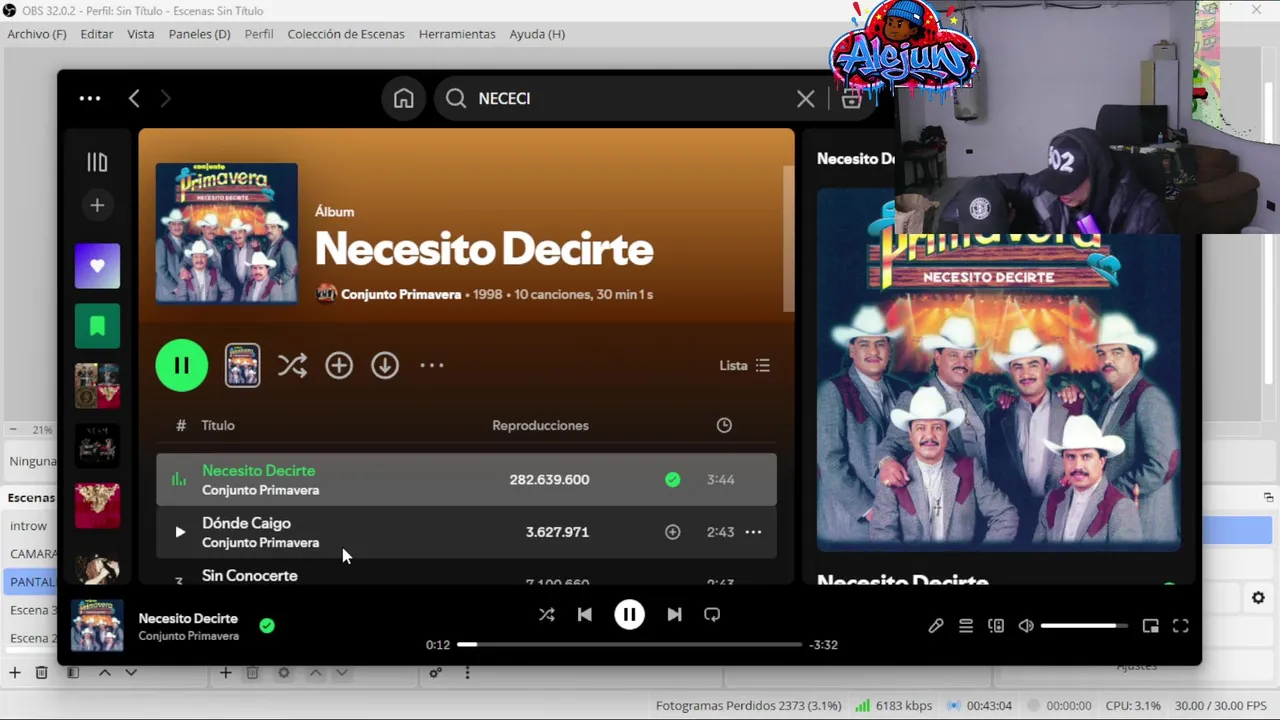Open OBS Editar menu
The width and height of the screenshot is (1280, 720).
coord(97,34)
